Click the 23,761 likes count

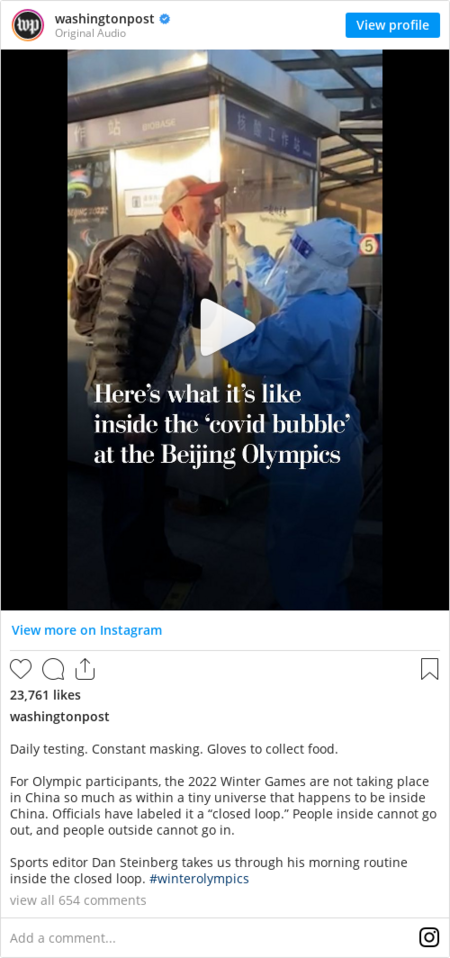coord(45,695)
